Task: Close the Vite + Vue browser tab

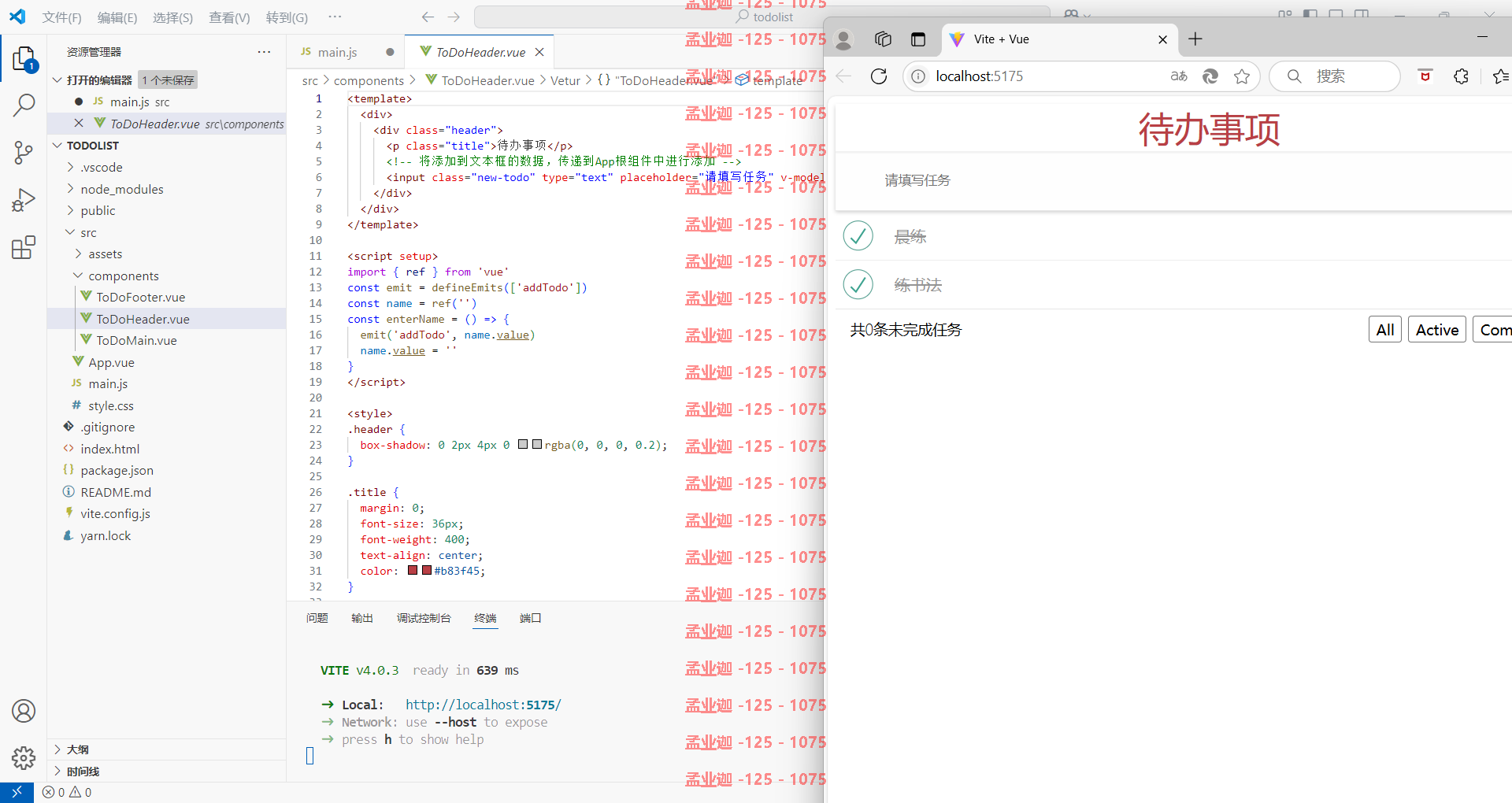Action: tap(1162, 39)
